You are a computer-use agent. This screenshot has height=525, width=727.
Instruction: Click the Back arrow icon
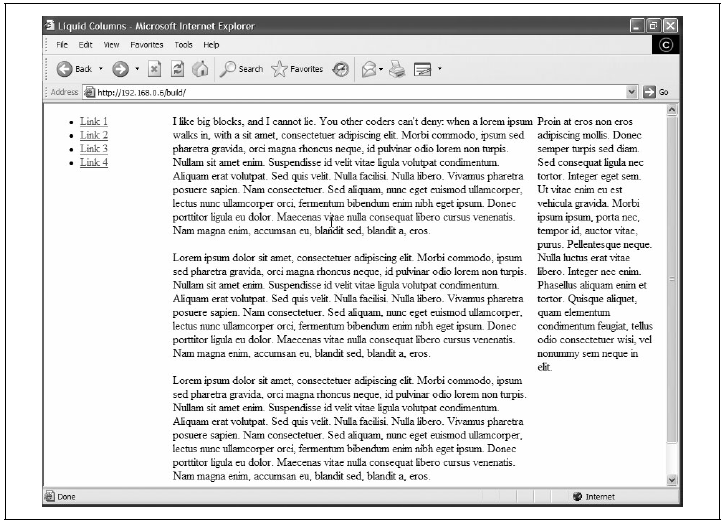point(64,69)
